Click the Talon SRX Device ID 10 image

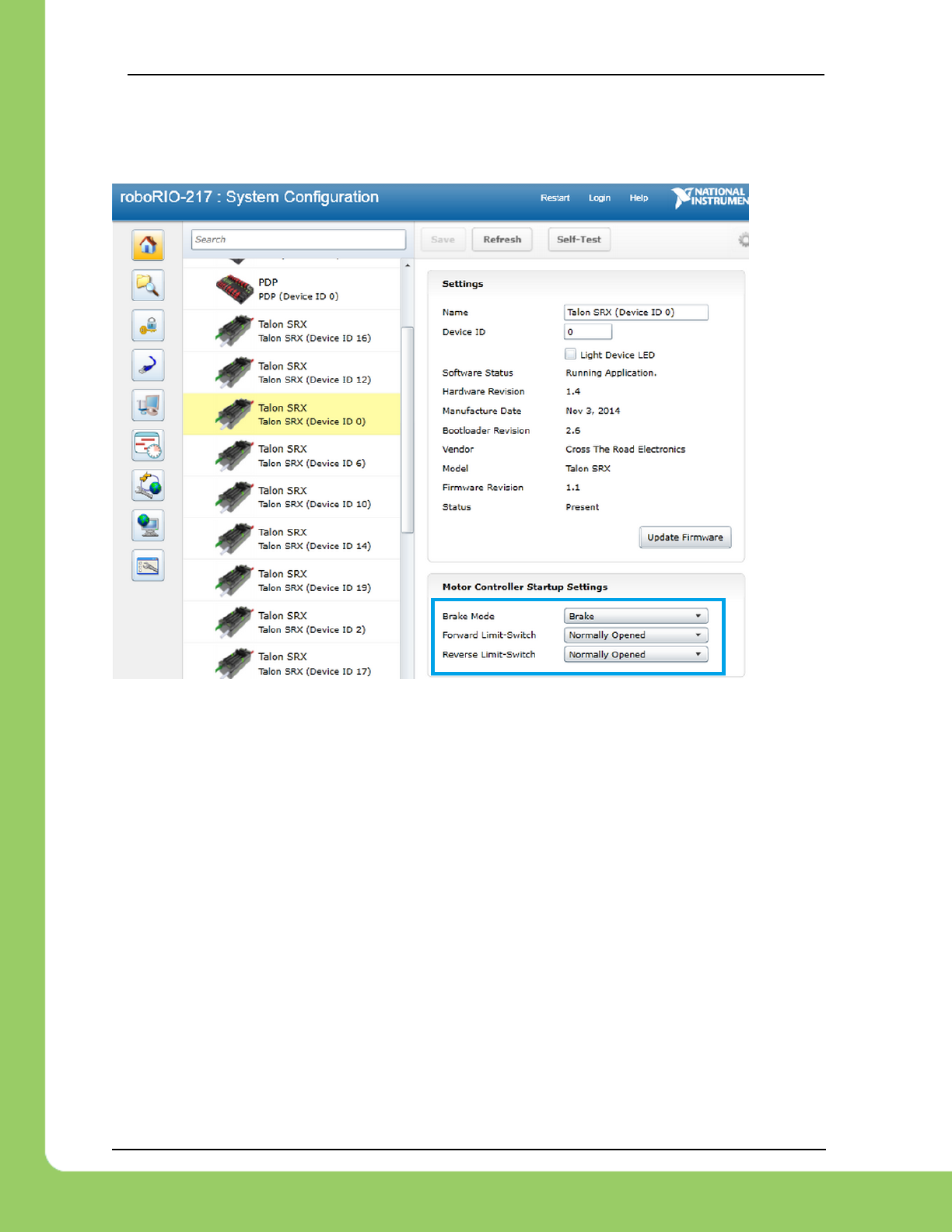pos(235,498)
